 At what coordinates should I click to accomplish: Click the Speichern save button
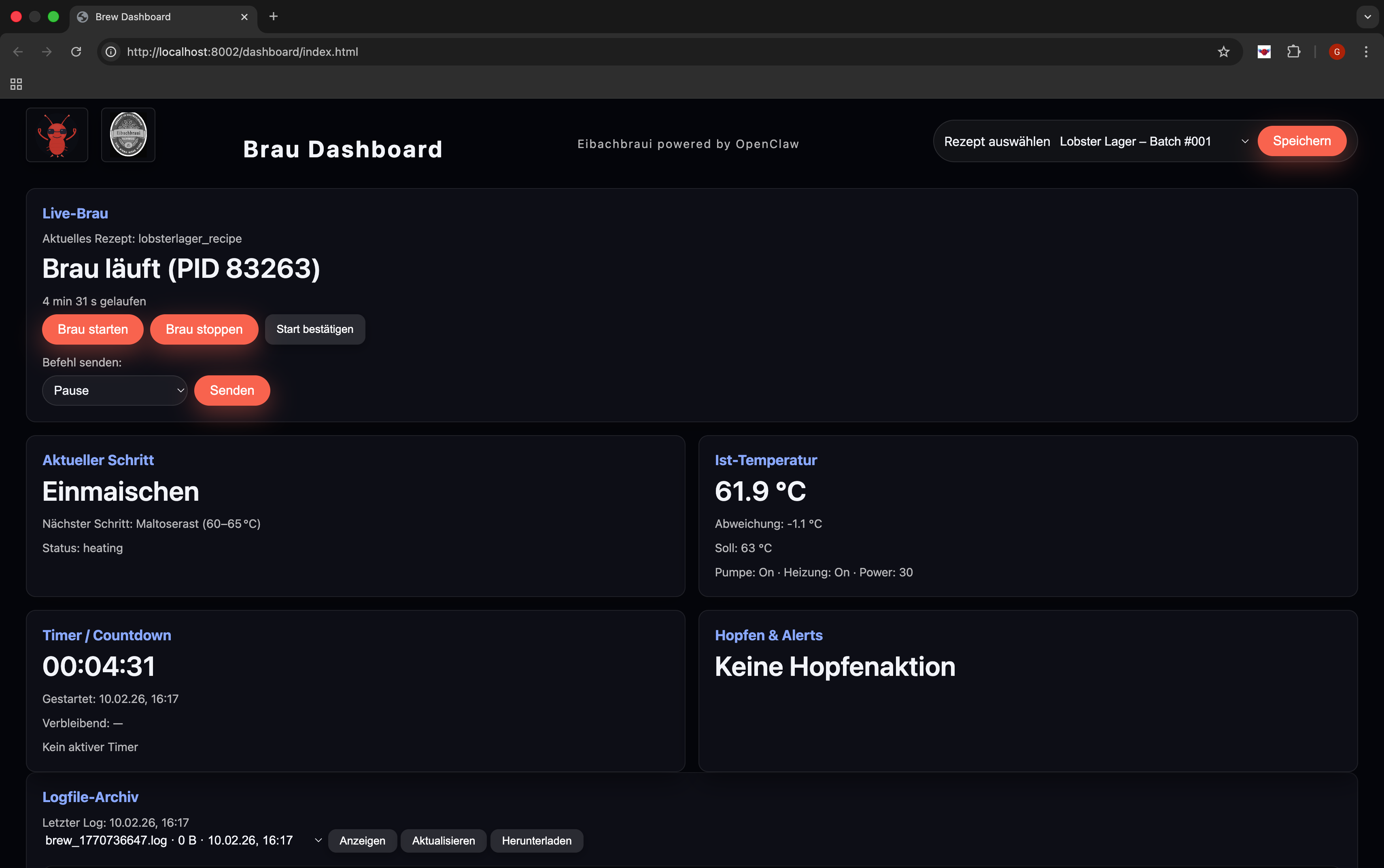tap(1301, 141)
